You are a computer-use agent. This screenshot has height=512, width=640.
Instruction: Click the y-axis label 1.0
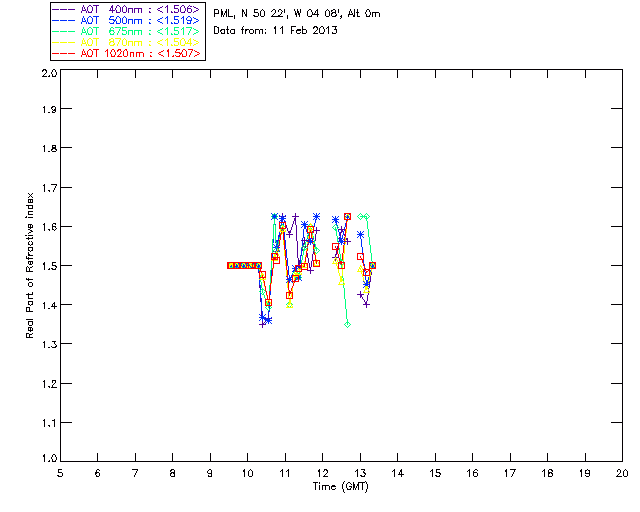(49, 458)
